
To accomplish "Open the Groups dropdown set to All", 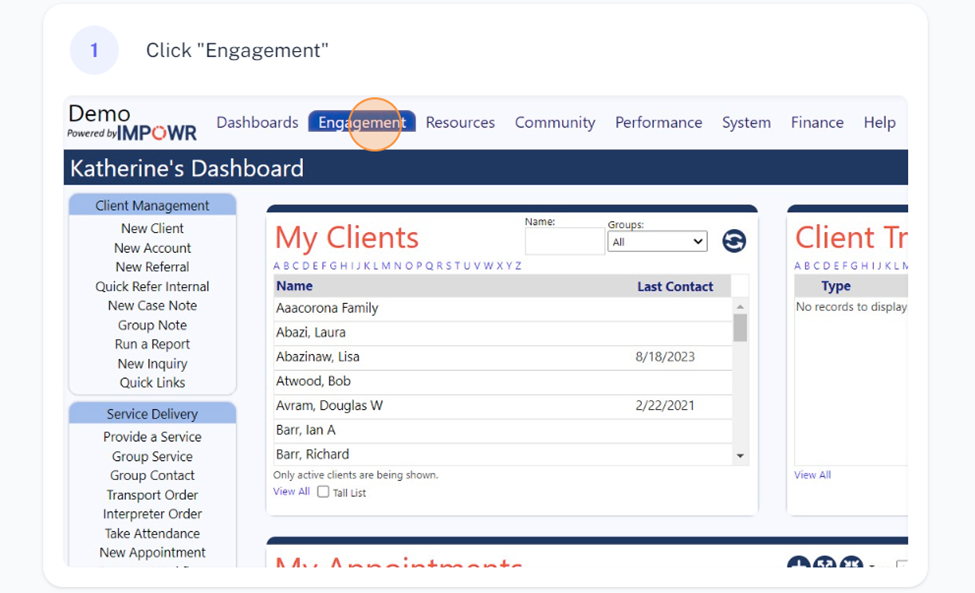I will pyautogui.click(x=657, y=242).
